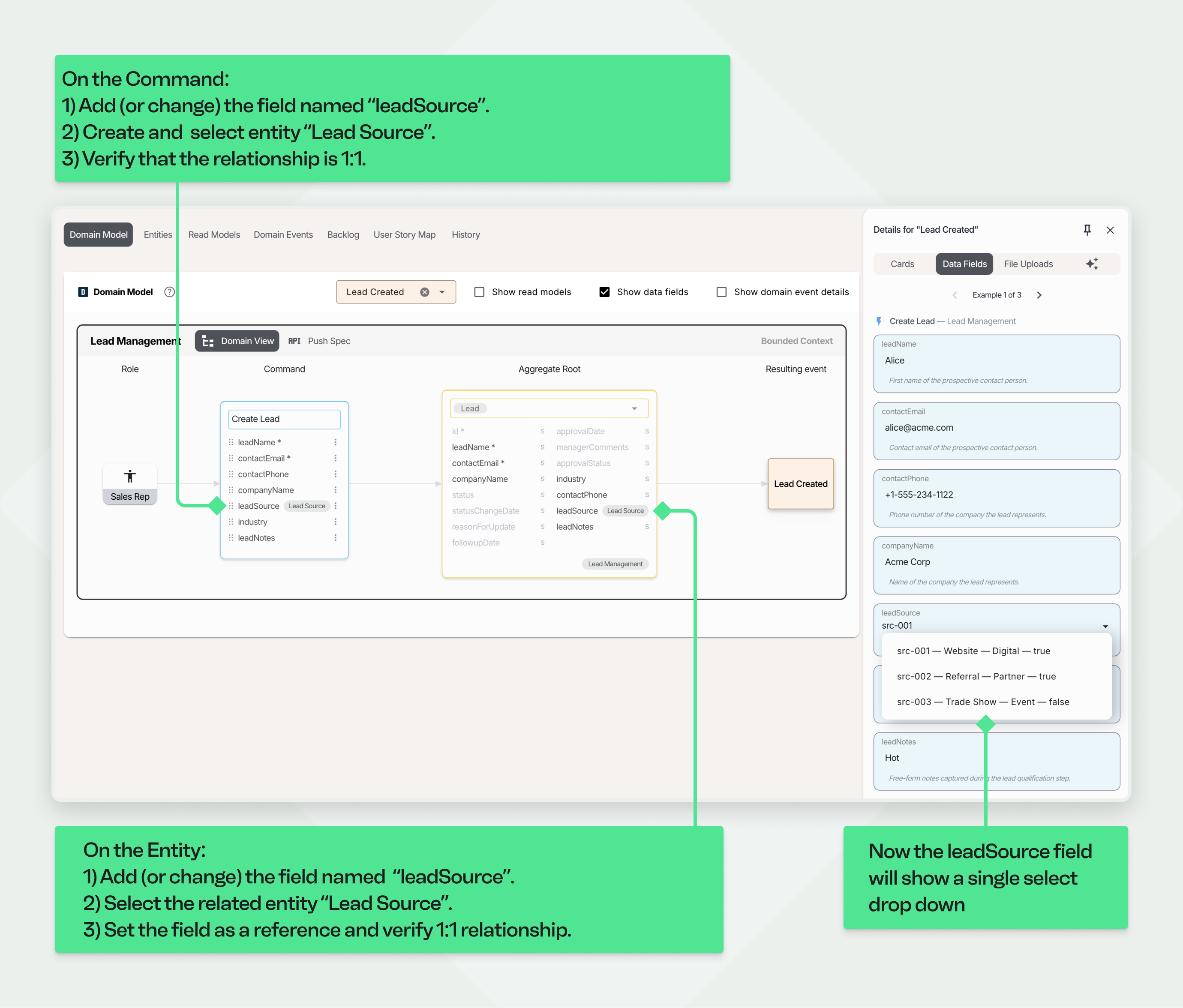Grab the drag handle of contactPhone field

(x=231, y=474)
